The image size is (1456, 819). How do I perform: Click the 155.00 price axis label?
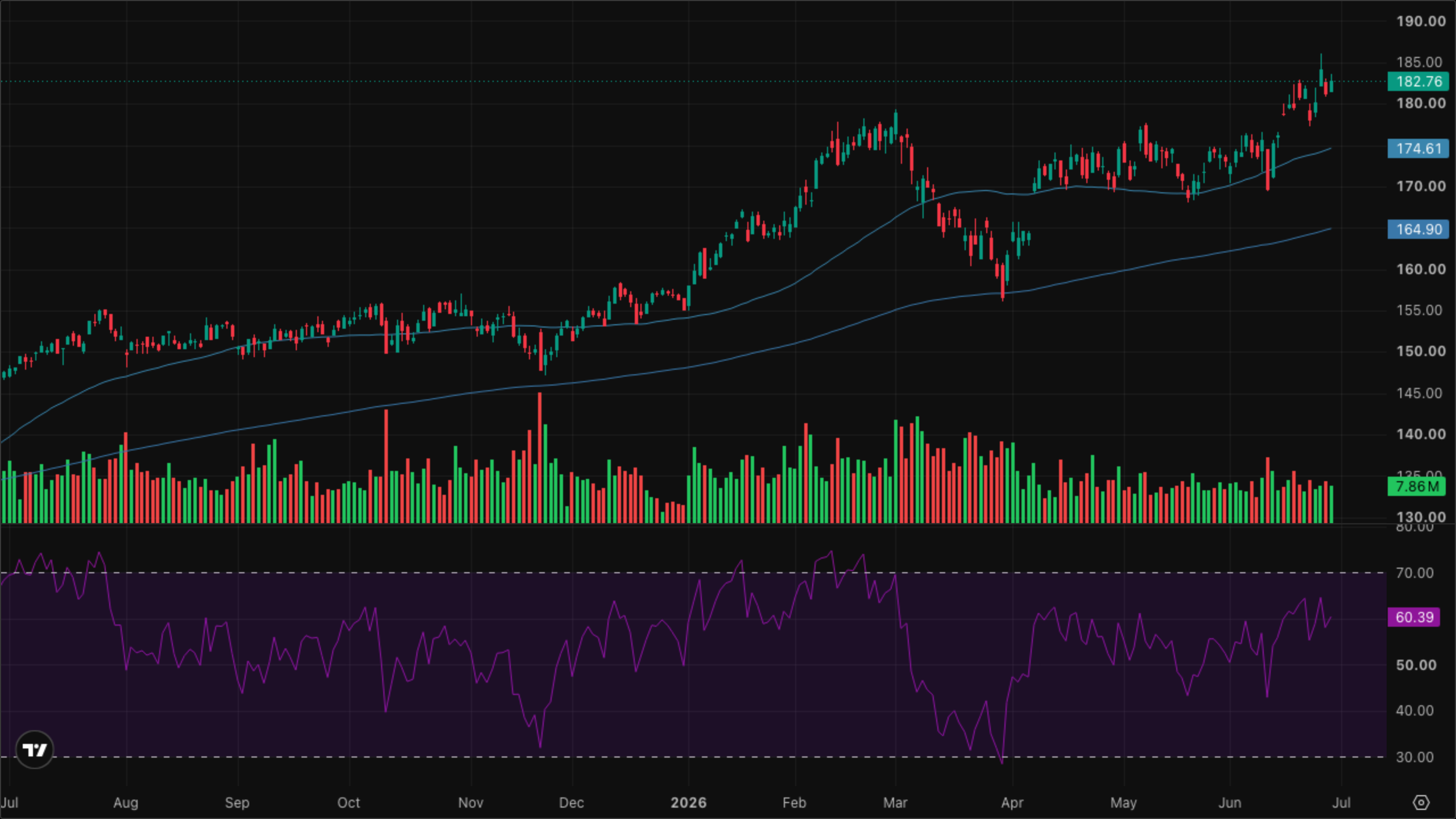pyautogui.click(x=1419, y=310)
